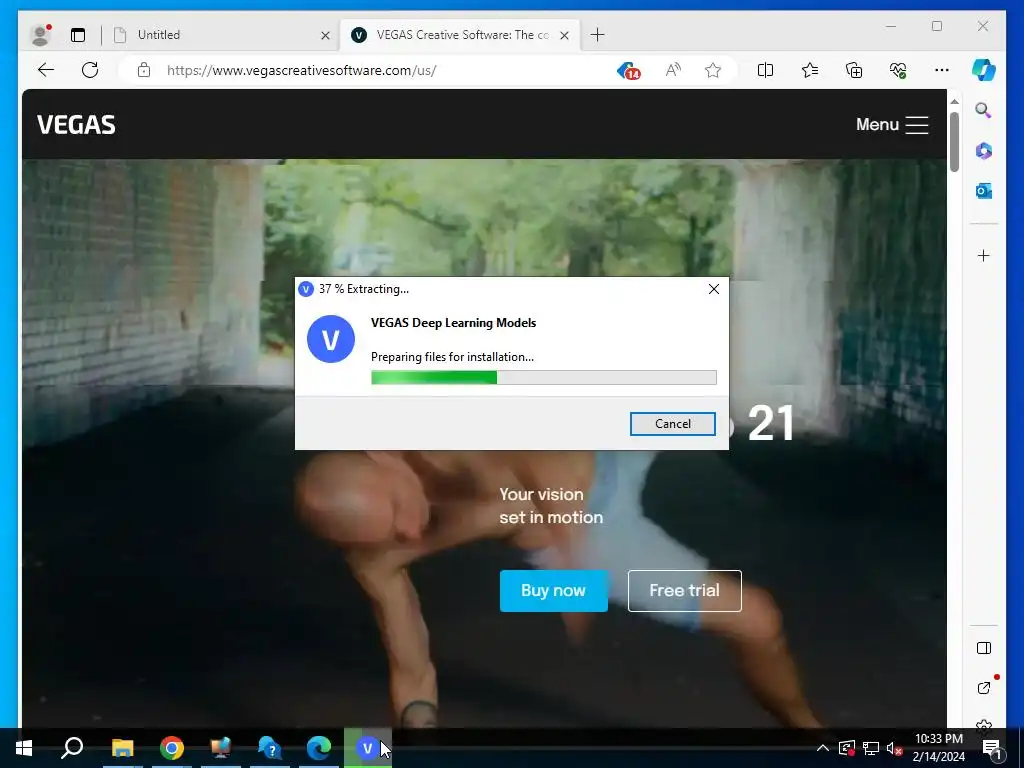Open Edge Settings and more menu

tap(942, 70)
